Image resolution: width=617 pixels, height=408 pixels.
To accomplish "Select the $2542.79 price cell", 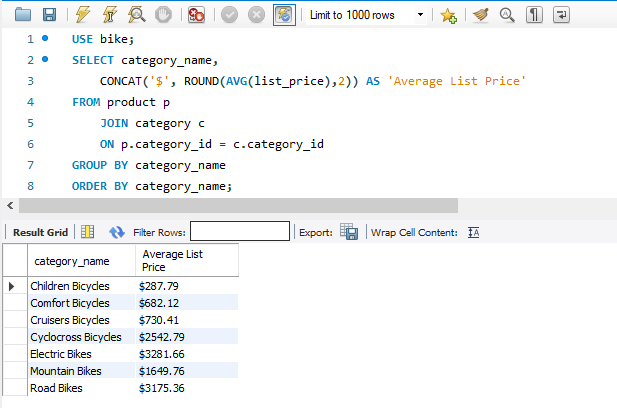I will pyautogui.click(x=187, y=337).
